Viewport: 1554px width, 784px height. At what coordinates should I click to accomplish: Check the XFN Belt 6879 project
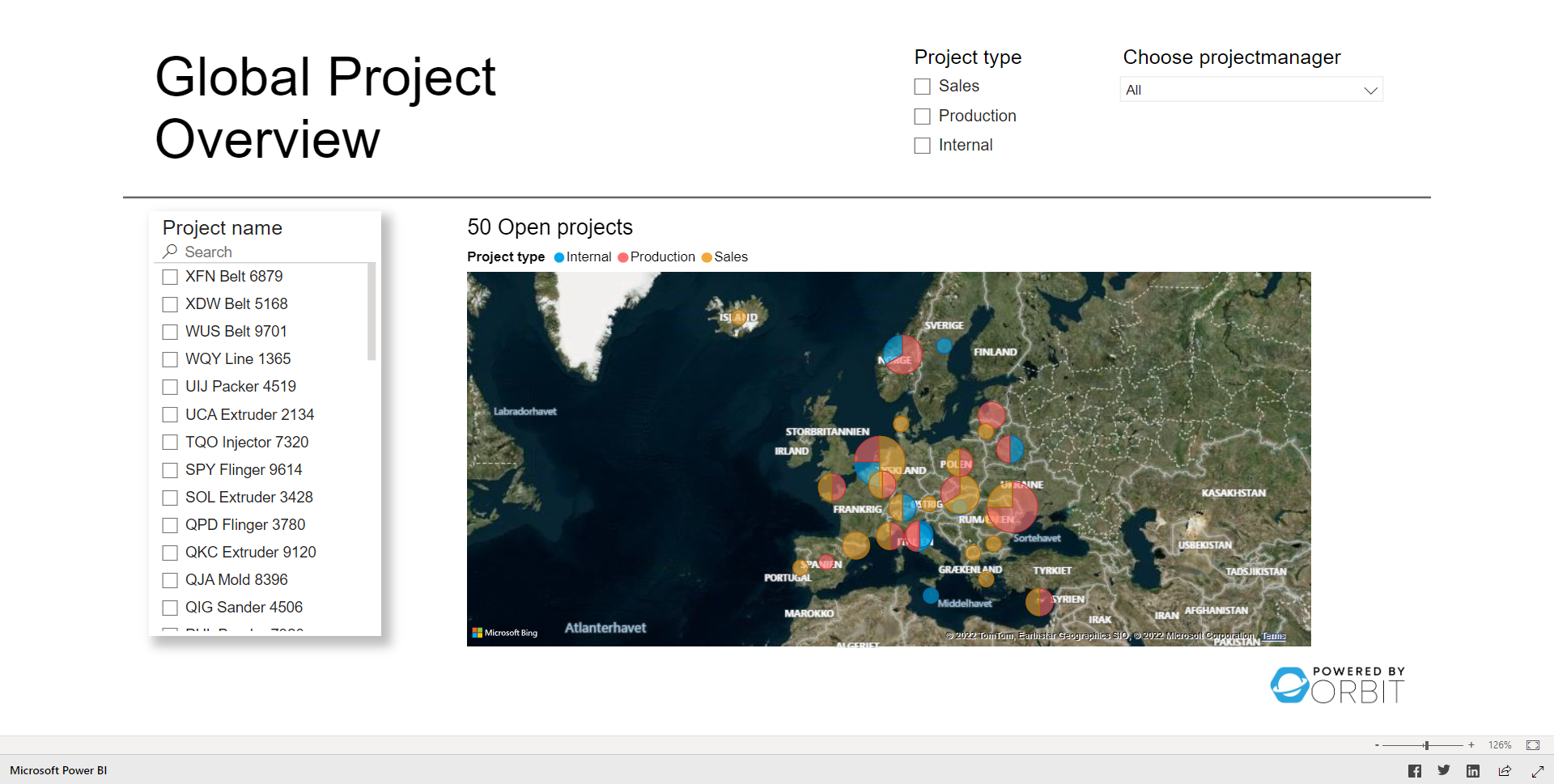click(169, 276)
